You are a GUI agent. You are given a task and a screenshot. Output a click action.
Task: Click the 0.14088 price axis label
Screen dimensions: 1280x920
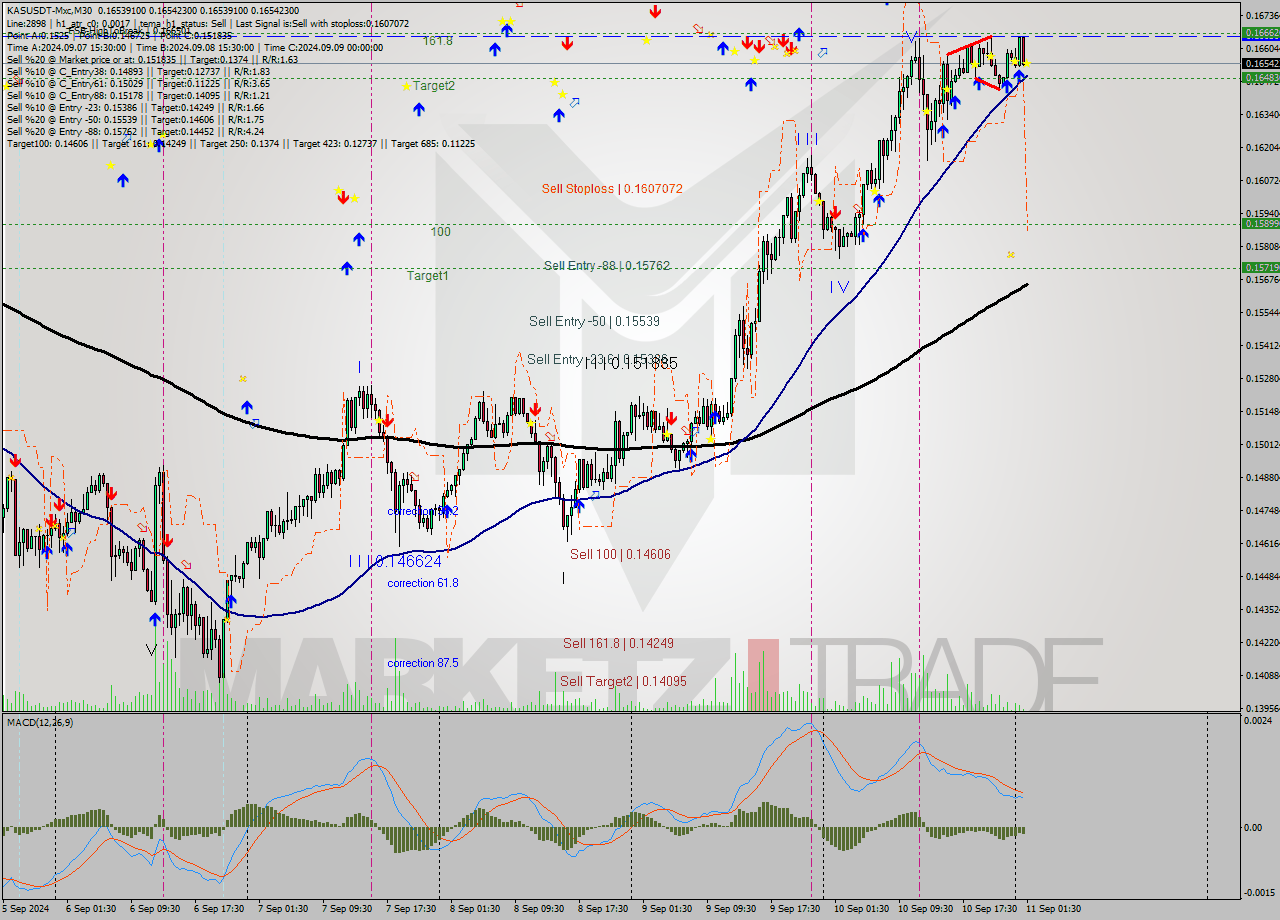pyautogui.click(x=1263, y=675)
